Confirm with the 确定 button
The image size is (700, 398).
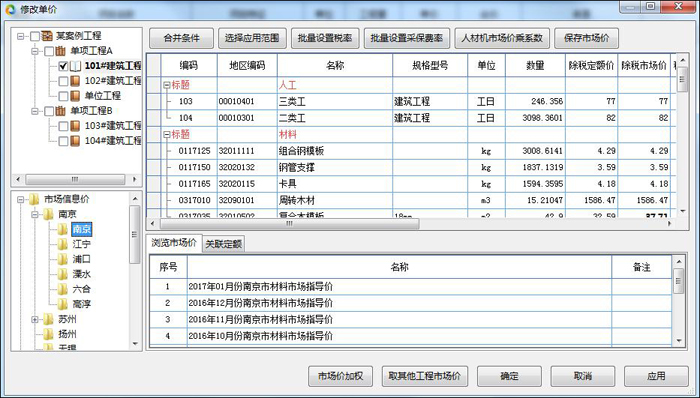509,376
